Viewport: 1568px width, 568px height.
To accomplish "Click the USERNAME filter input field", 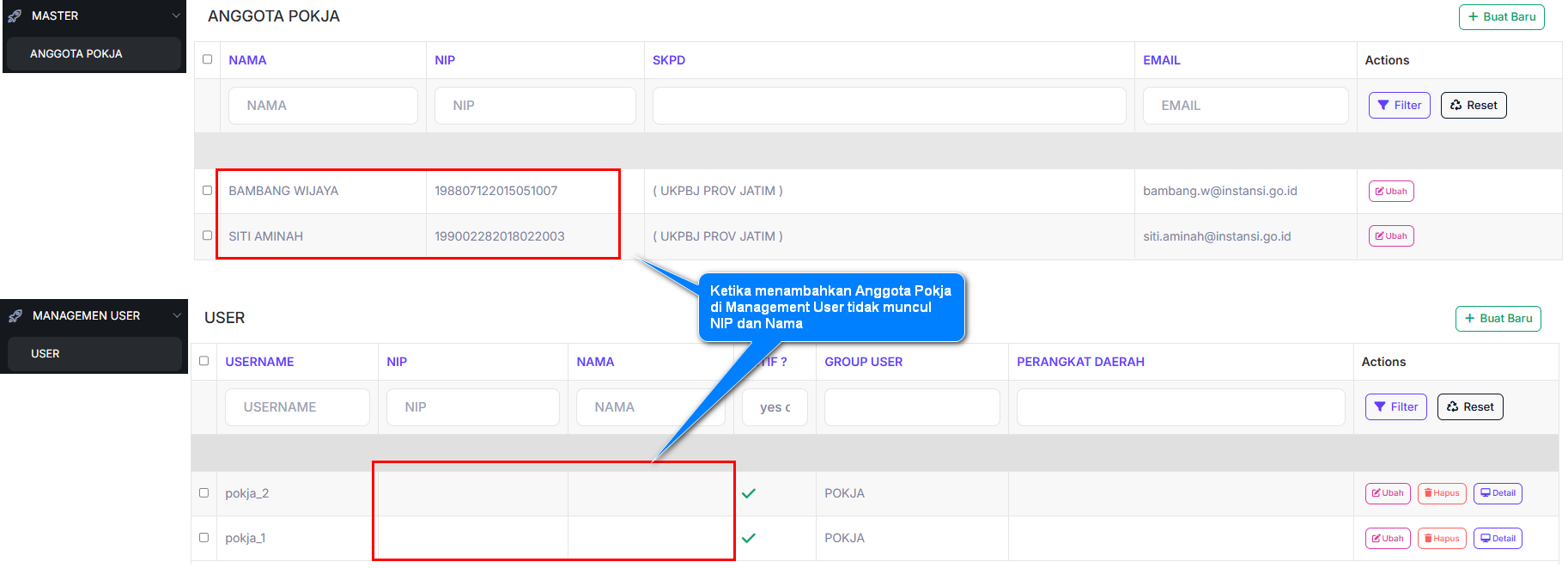I will tap(297, 407).
